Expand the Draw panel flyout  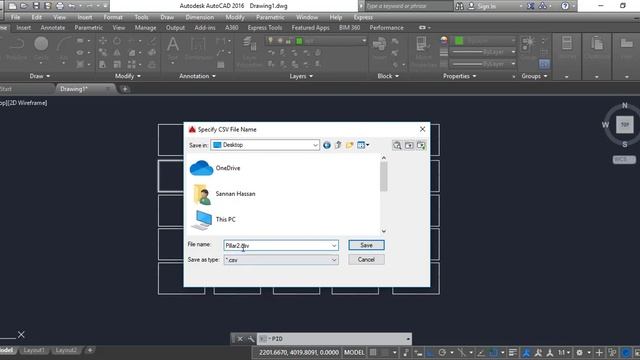click(x=40, y=76)
